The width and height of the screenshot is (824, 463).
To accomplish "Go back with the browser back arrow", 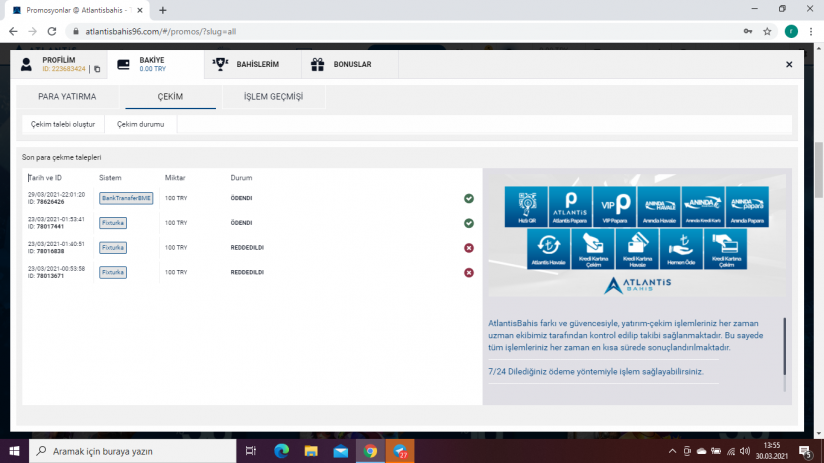I will (13, 32).
